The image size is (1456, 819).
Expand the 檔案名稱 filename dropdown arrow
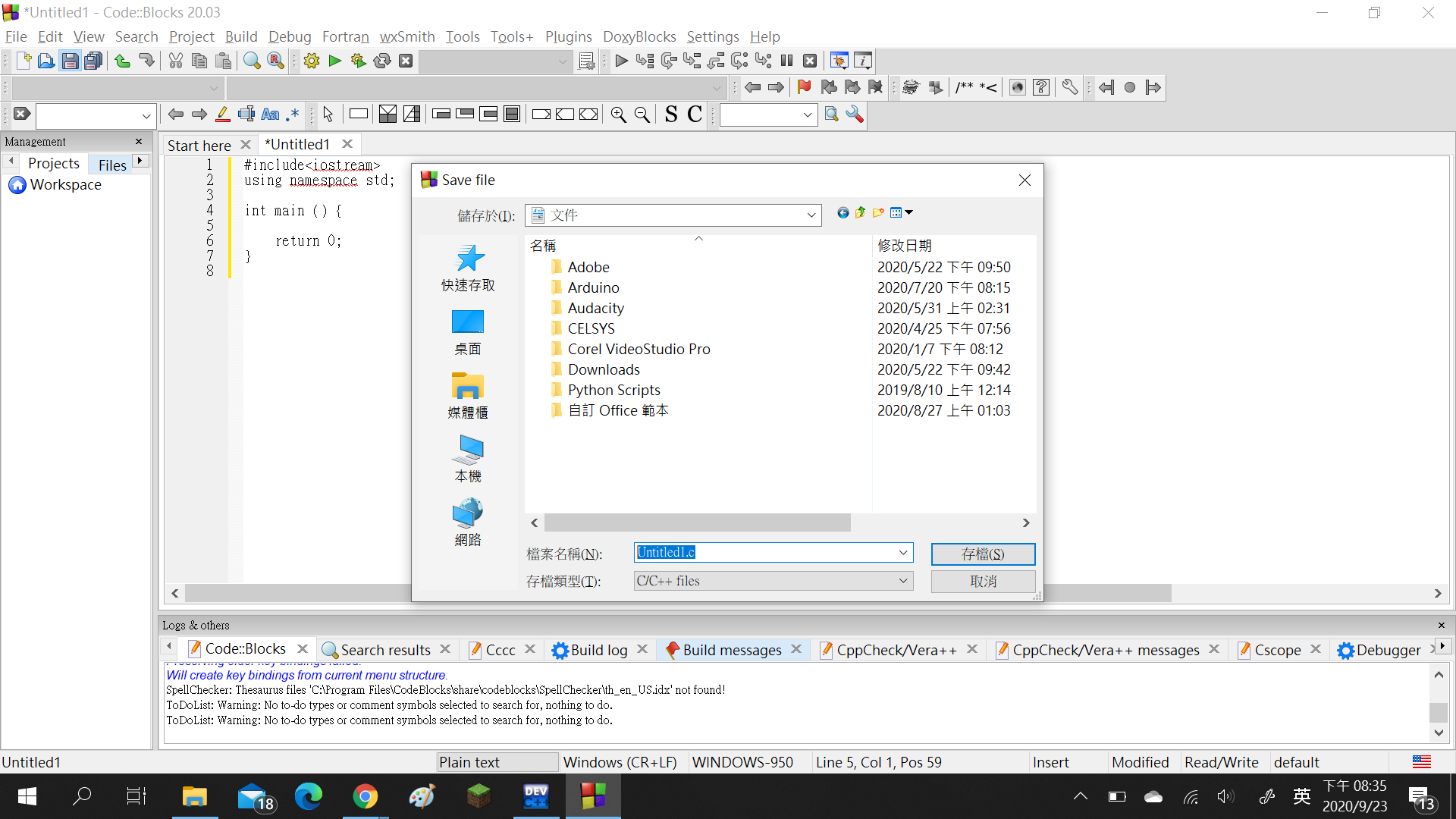coord(902,553)
